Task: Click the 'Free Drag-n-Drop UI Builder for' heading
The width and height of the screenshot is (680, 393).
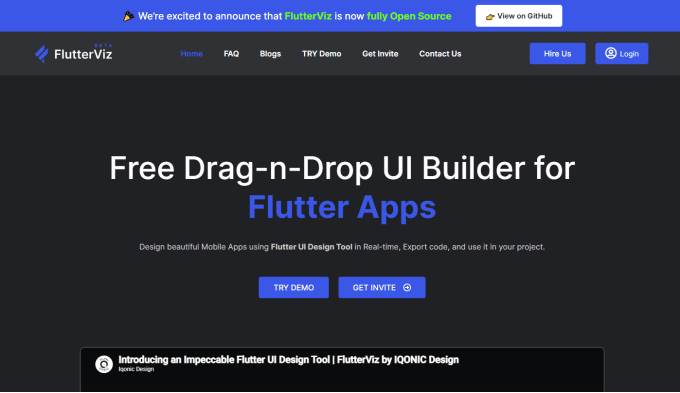Action: pos(342,168)
